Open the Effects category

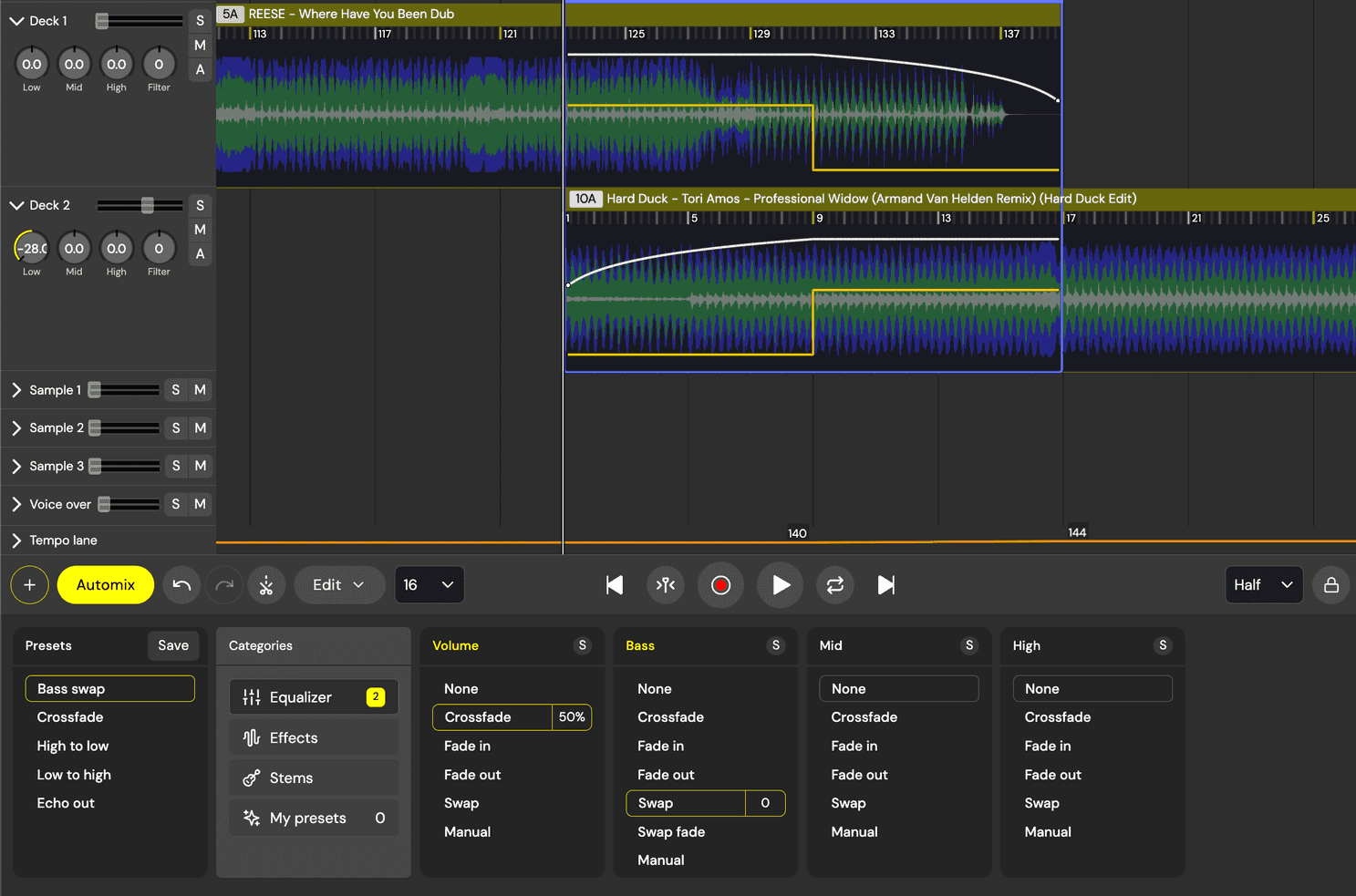pyautogui.click(x=313, y=738)
